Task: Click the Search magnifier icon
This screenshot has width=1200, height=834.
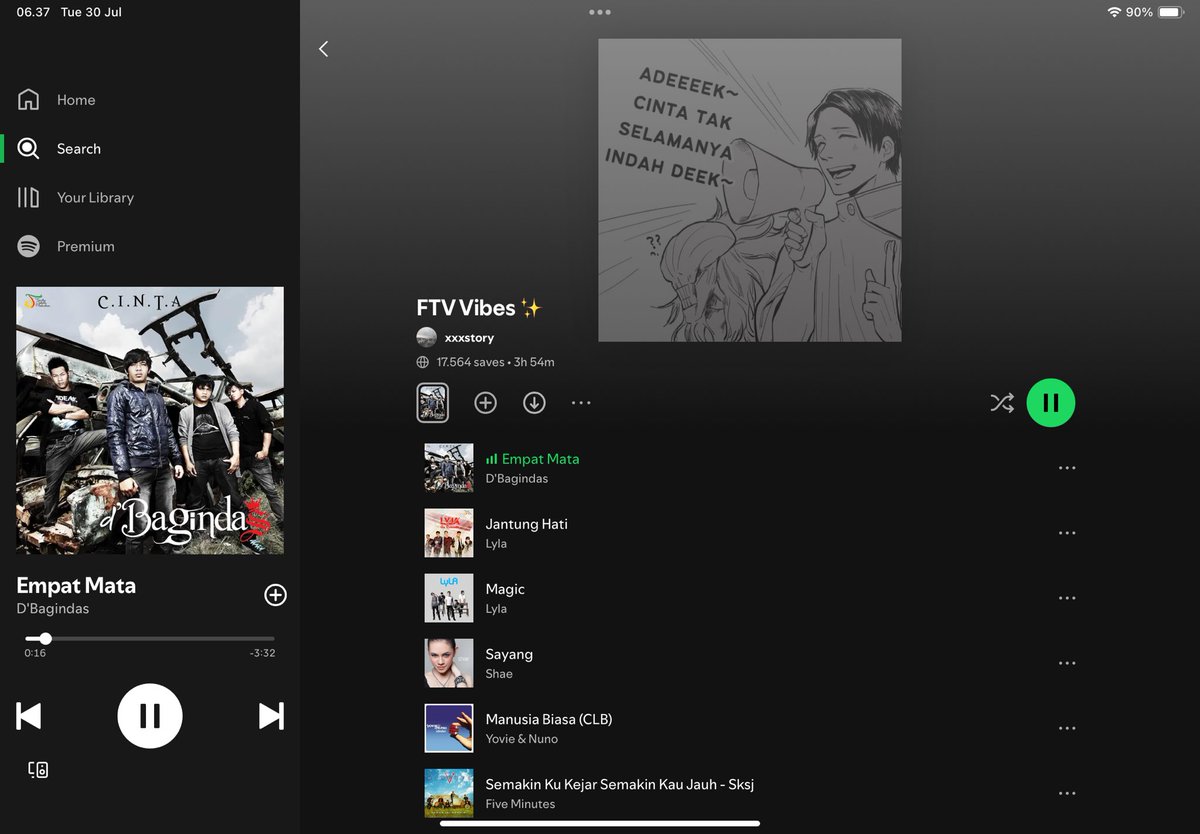Action: click(29, 149)
